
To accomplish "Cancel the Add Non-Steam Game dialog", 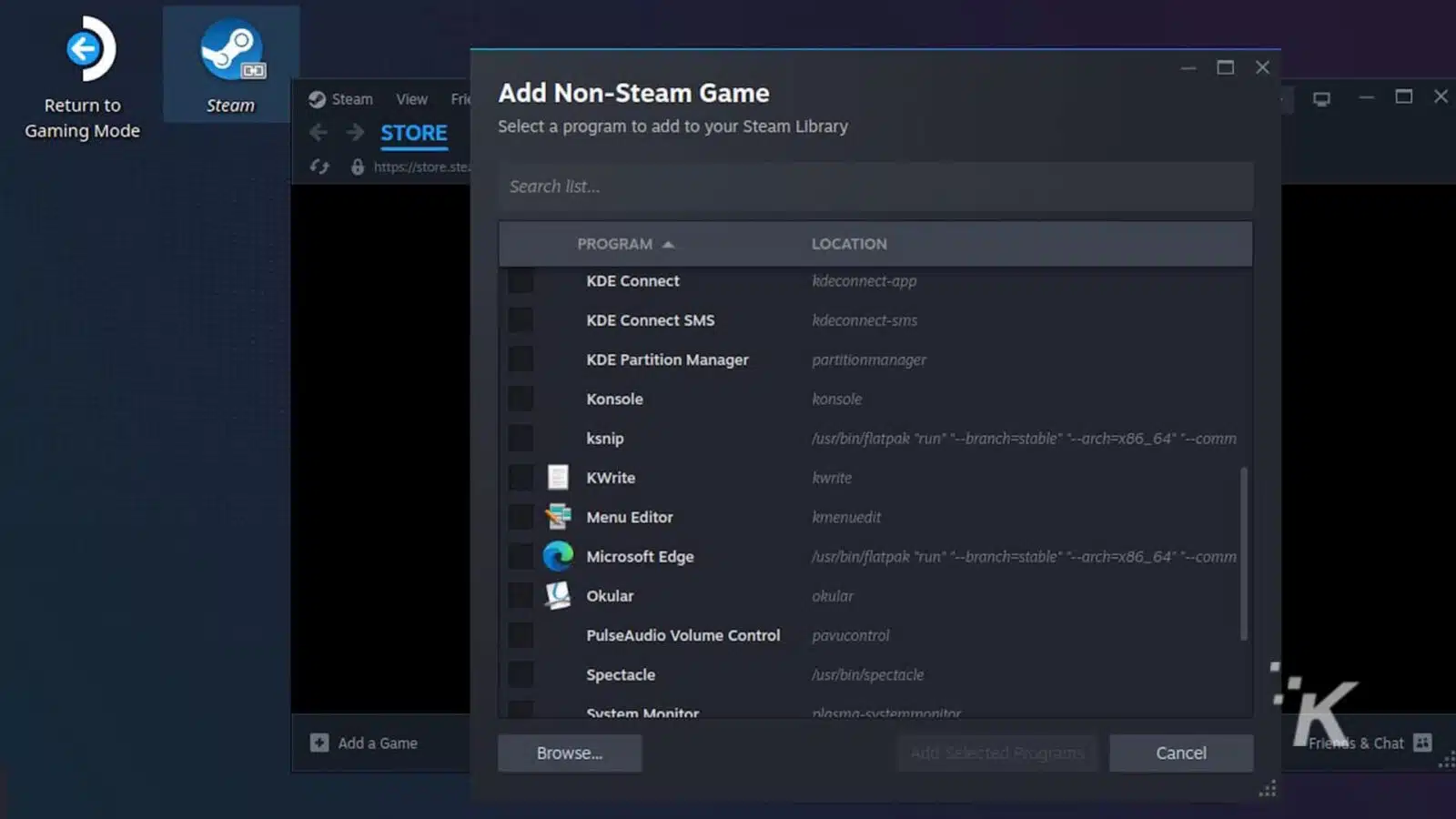I will click(x=1180, y=753).
